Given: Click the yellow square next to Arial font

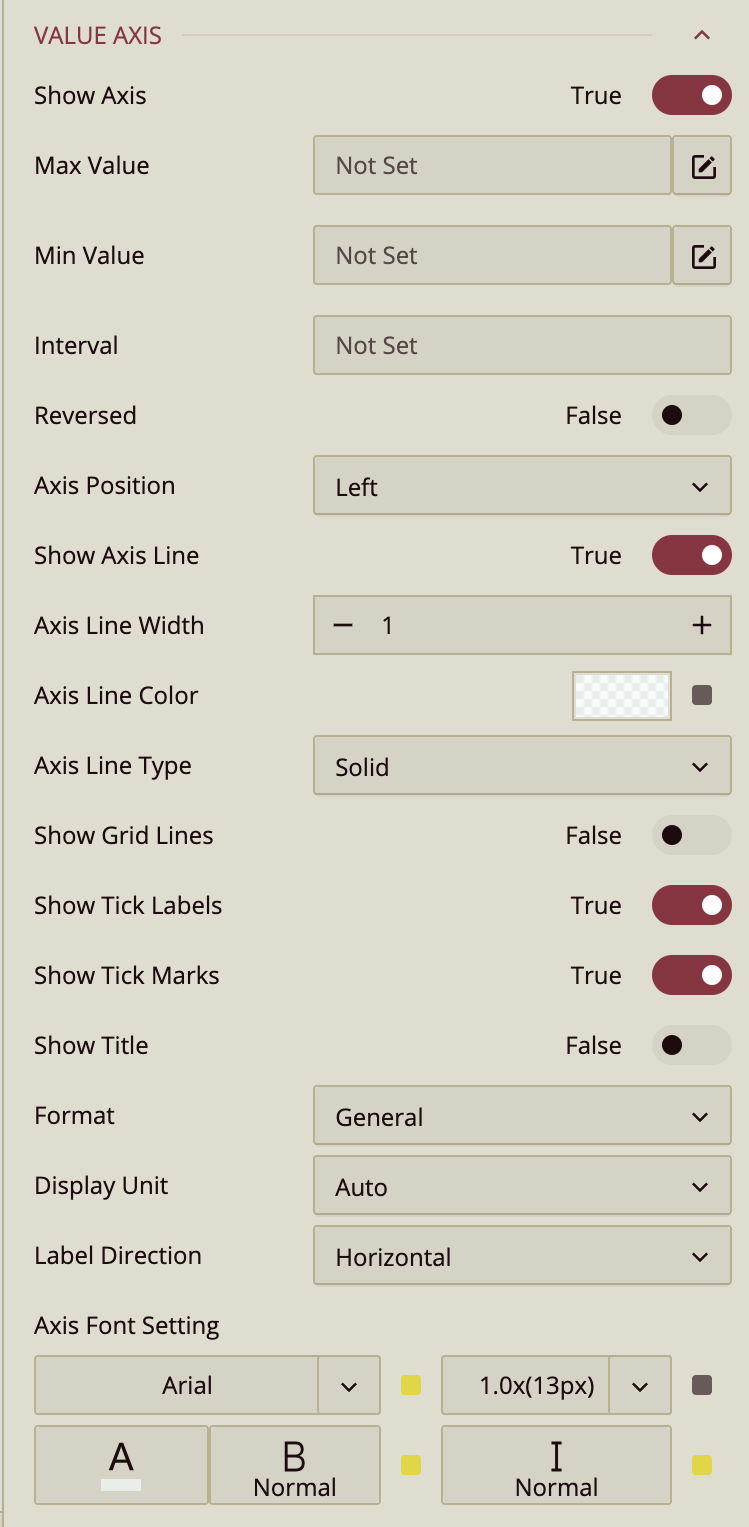Looking at the screenshot, I should pos(410,1386).
